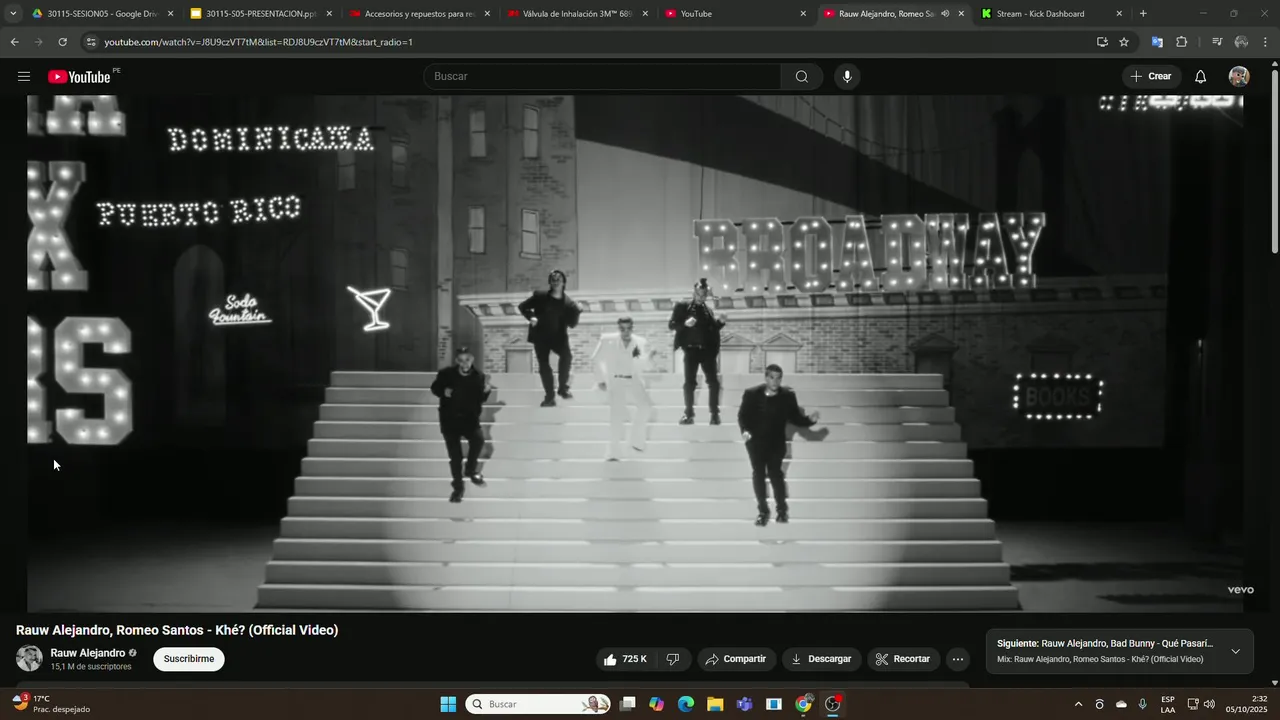The width and height of the screenshot is (1280, 720).
Task: Open Task View on taskbar
Action: pyautogui.click(x=628, y=704)
